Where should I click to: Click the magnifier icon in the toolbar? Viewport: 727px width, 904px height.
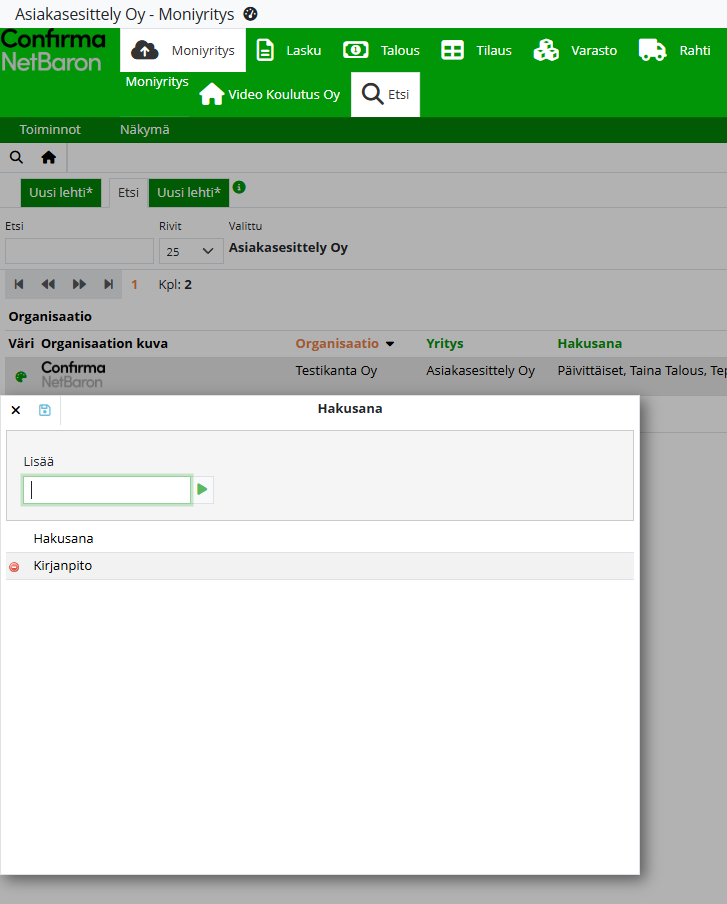pos(16,157)
